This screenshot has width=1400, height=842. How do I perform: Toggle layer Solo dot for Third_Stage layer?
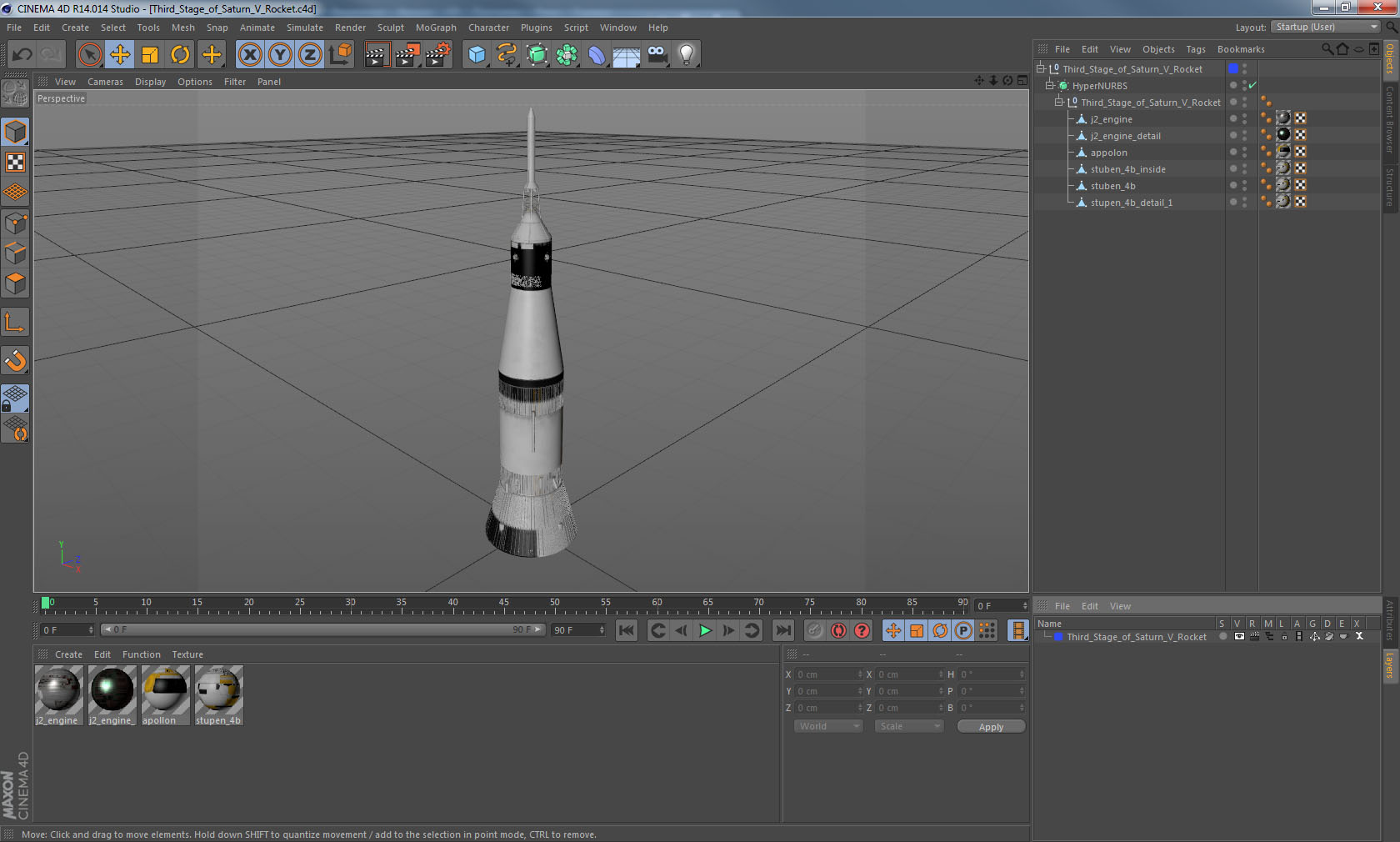click(x=1222, y=636)
